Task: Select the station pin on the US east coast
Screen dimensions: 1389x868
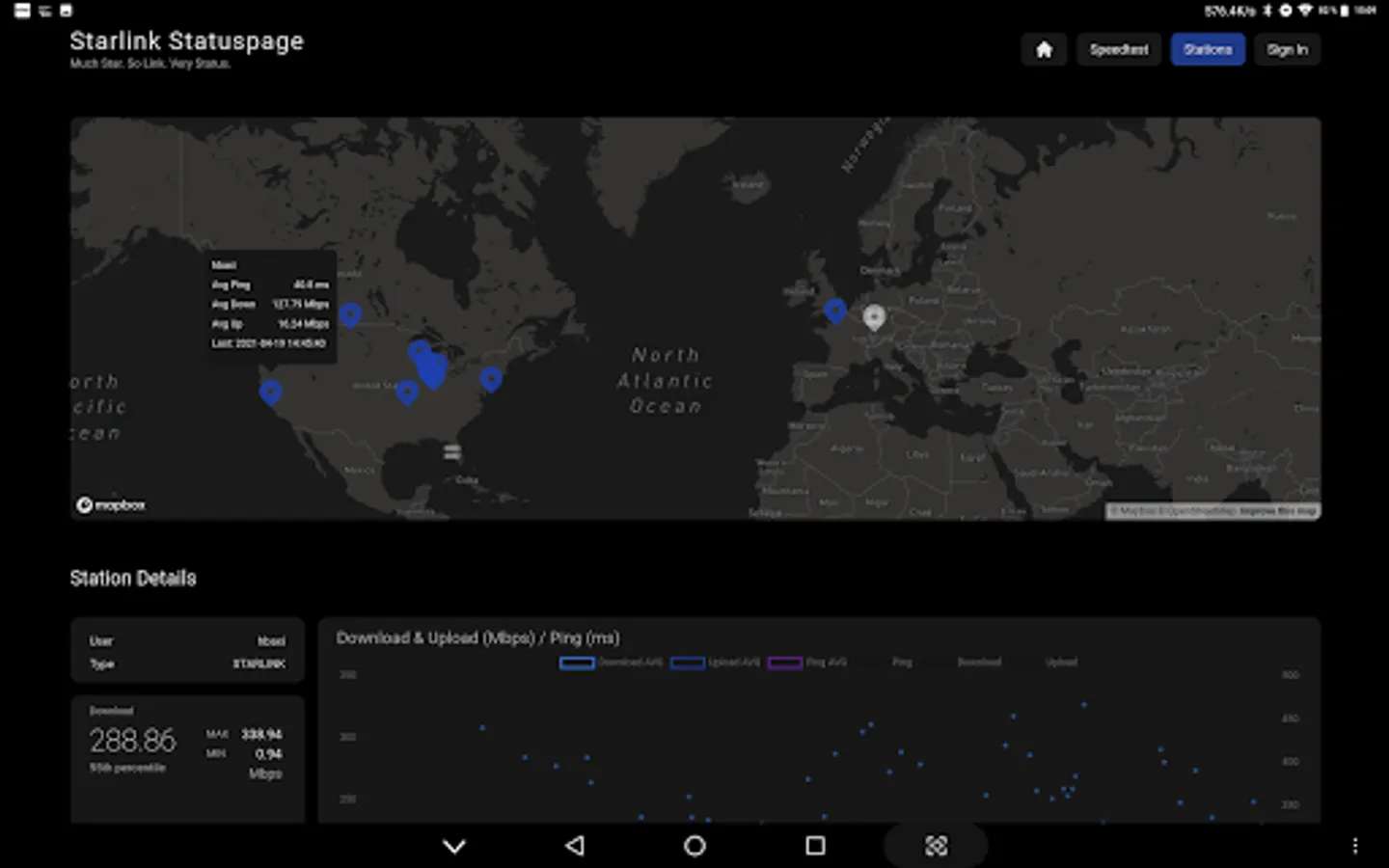Action: (x=491, y=379)
